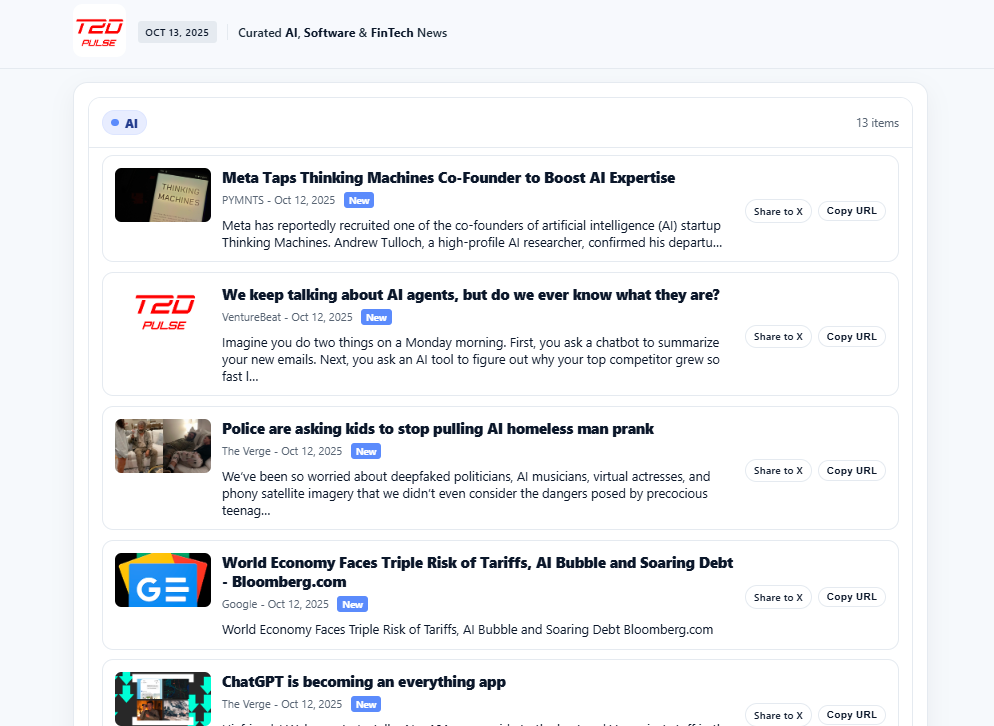994x726 pixels.
Task: Click Google - Oct 12, 2025 source line
Action: click(275, 604)
